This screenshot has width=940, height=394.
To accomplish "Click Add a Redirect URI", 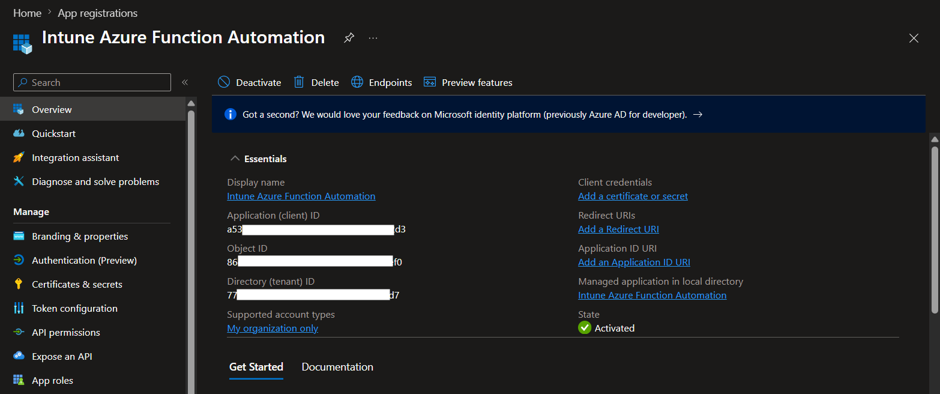I will tap(618, 229).
